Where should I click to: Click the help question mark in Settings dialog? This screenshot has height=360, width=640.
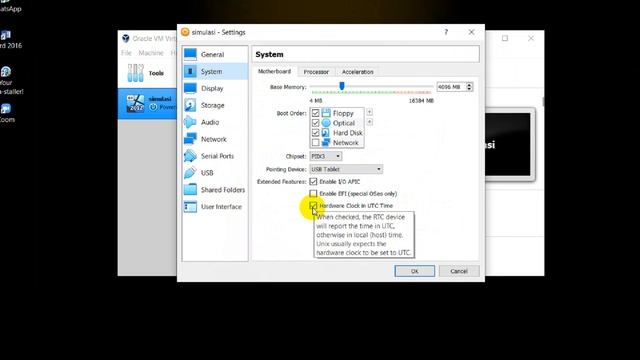446,32
